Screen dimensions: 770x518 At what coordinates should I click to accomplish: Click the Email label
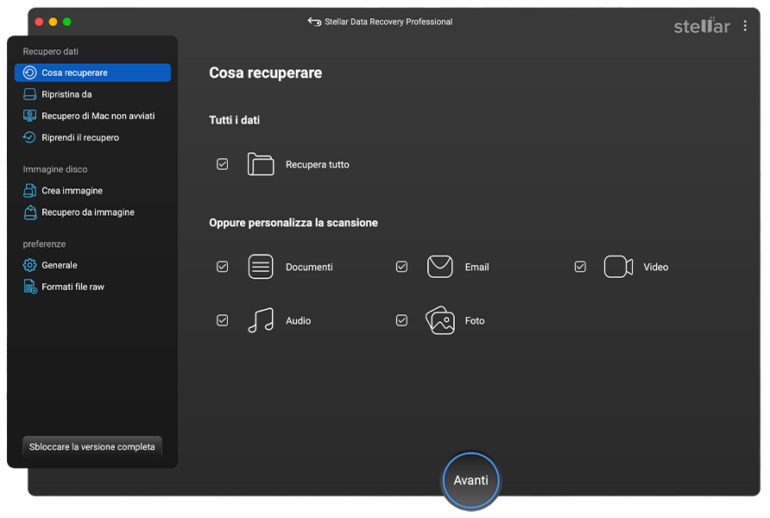tap(477, 267)
